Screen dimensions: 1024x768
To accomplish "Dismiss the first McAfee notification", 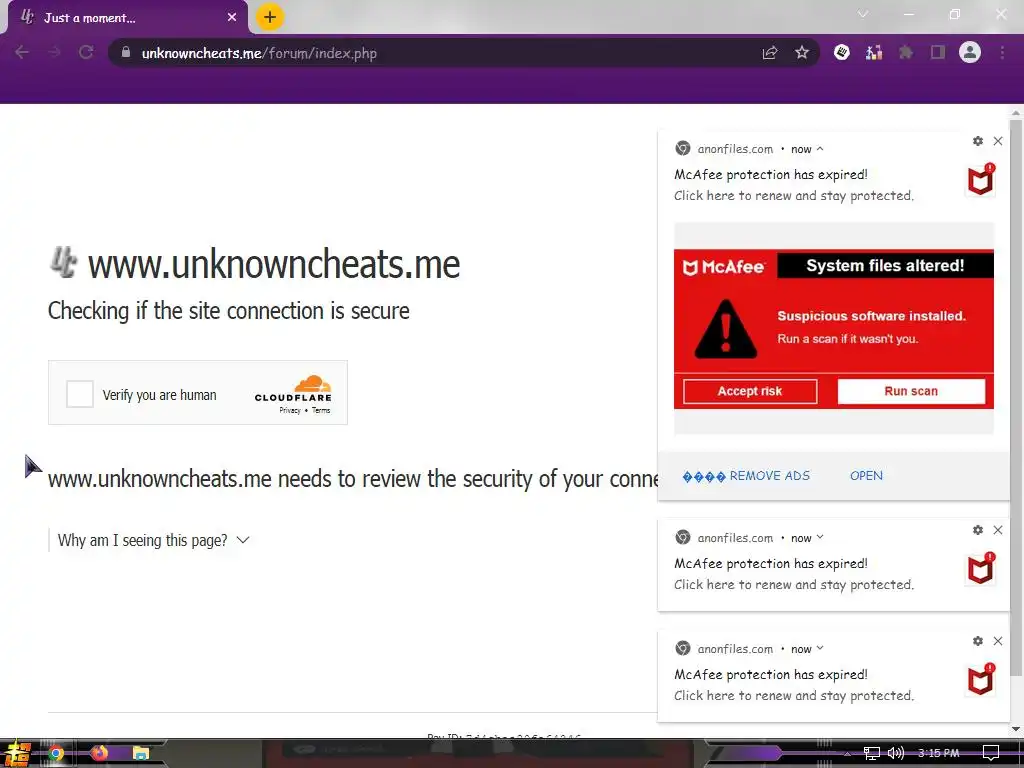I will (998, 141).
